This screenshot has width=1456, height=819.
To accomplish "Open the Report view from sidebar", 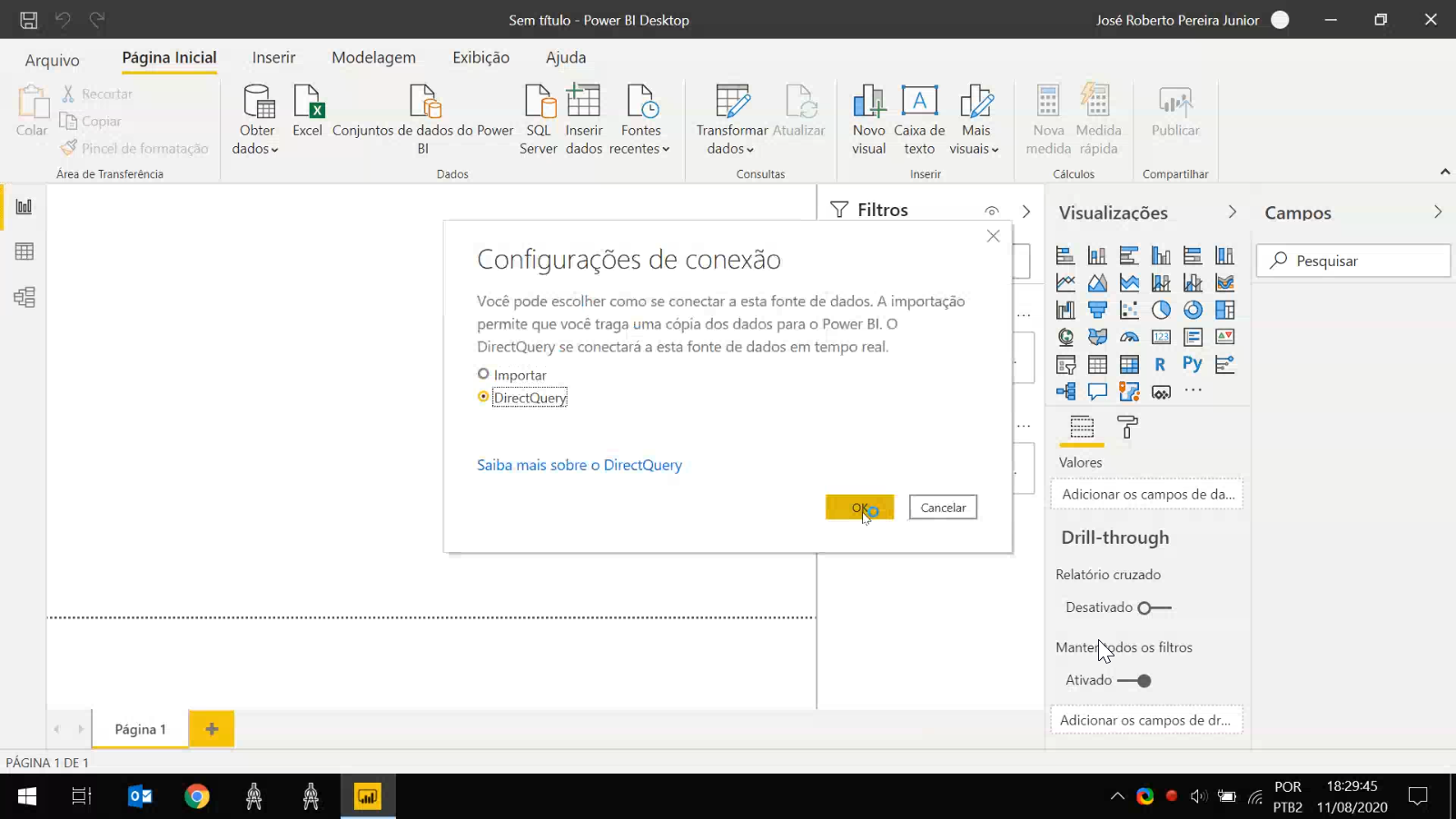I will point(25,207).
